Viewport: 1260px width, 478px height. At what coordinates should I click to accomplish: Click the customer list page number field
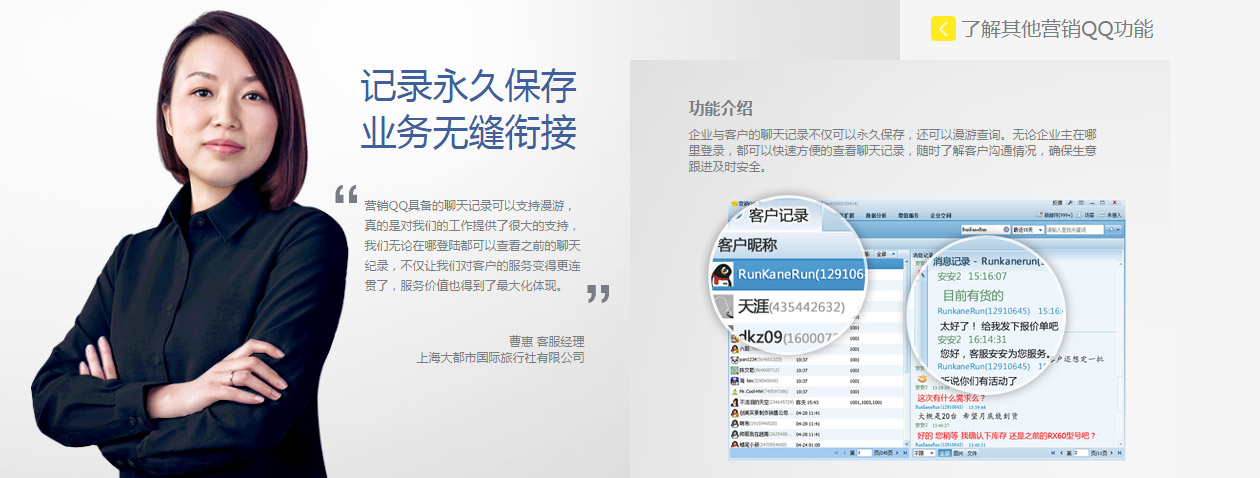[x=865, y=453]
